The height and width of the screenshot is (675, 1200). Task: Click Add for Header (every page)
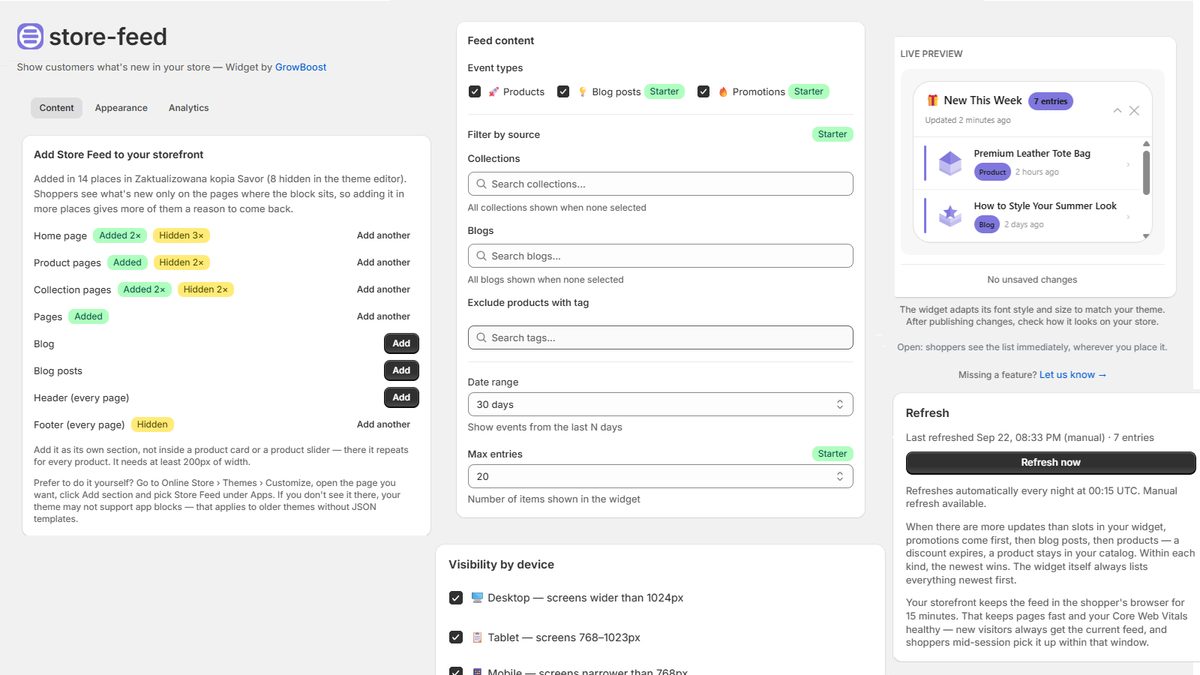(x=401, y=397)
